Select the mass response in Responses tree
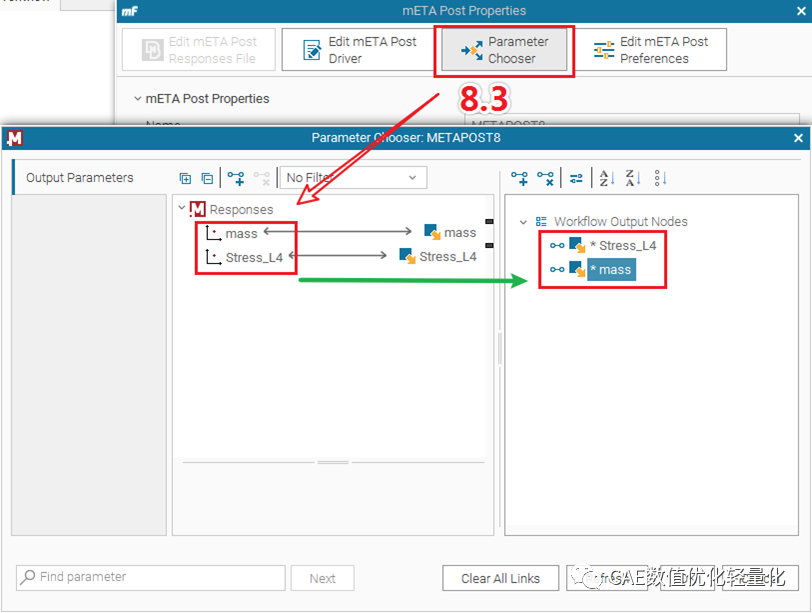 click(241, 233)
